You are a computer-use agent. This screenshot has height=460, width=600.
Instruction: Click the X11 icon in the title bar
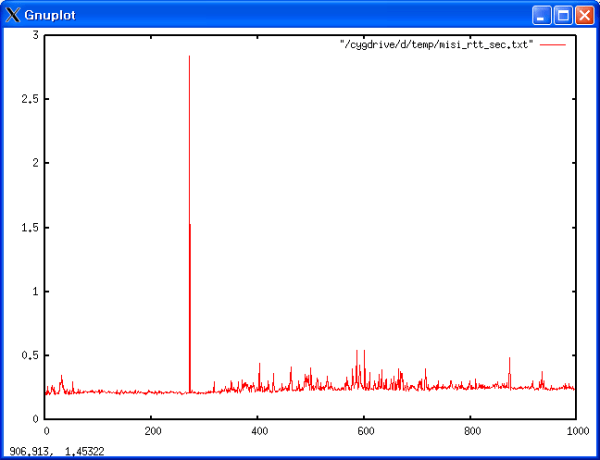(12, 16)
